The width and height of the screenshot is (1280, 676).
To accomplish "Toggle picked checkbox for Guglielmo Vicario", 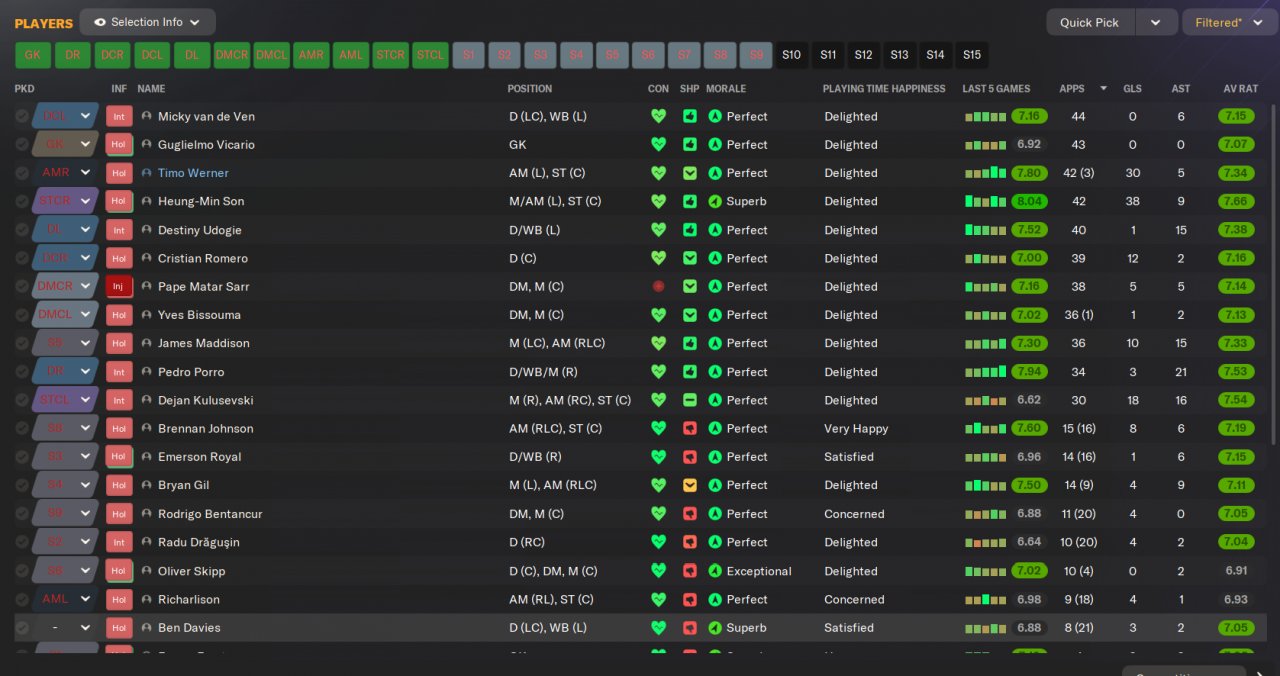I will coord(22,144).
